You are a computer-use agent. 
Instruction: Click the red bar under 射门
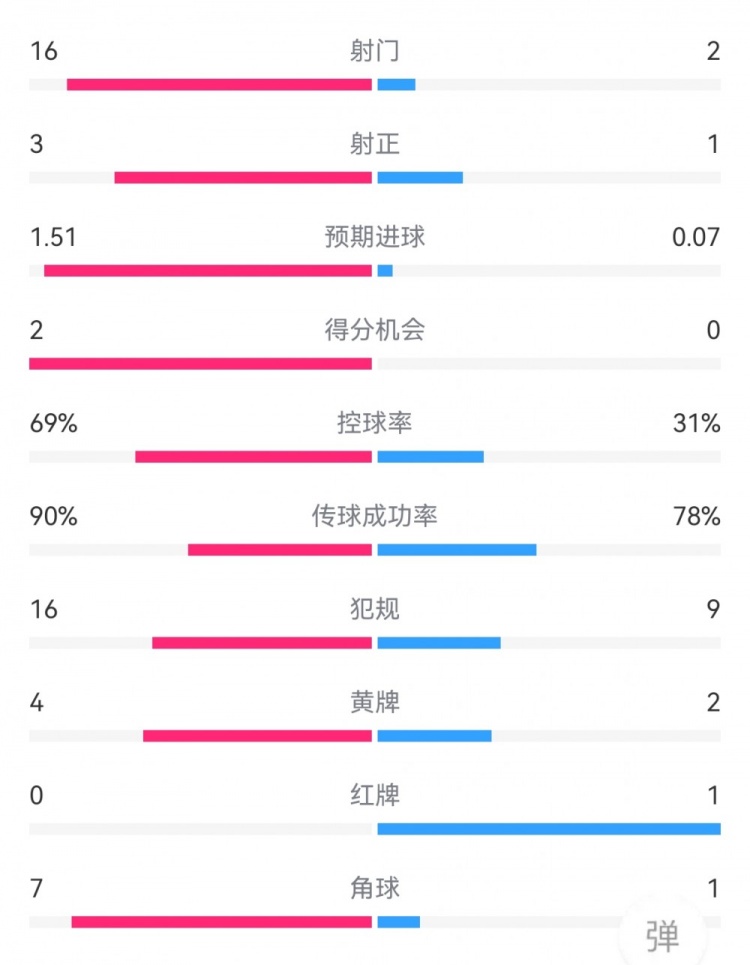(x=219, y=84)
